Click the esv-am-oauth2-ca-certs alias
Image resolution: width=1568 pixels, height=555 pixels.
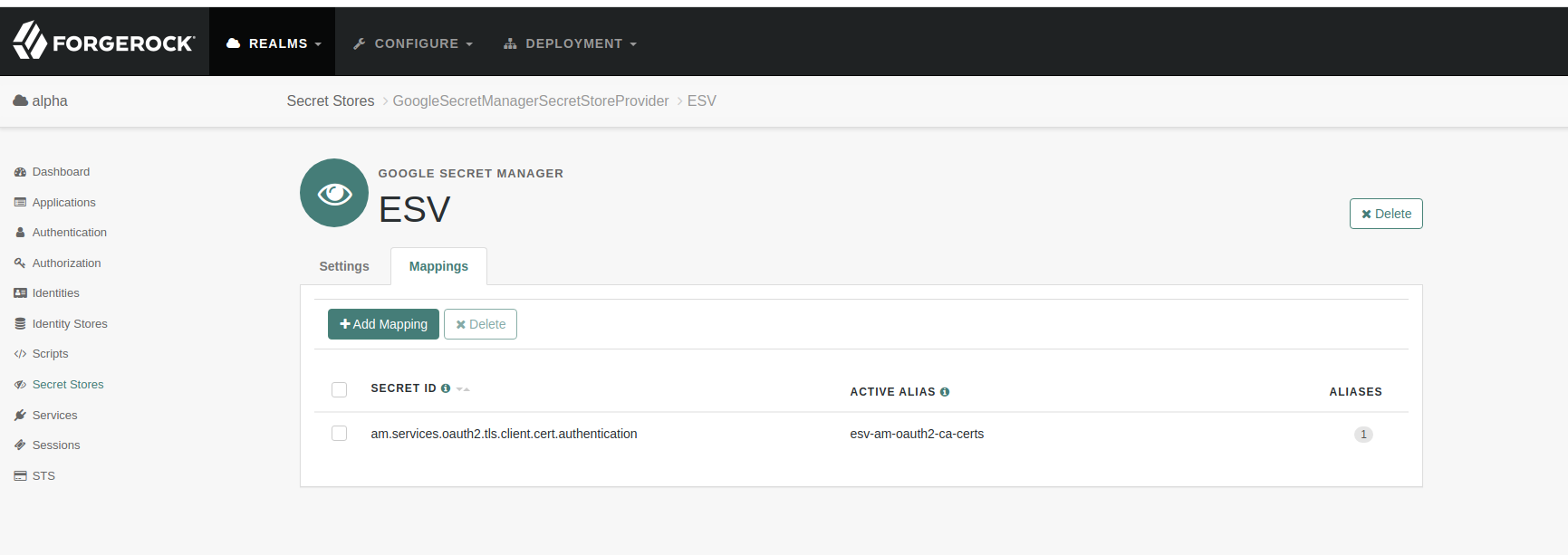click(x=917, y=434)
